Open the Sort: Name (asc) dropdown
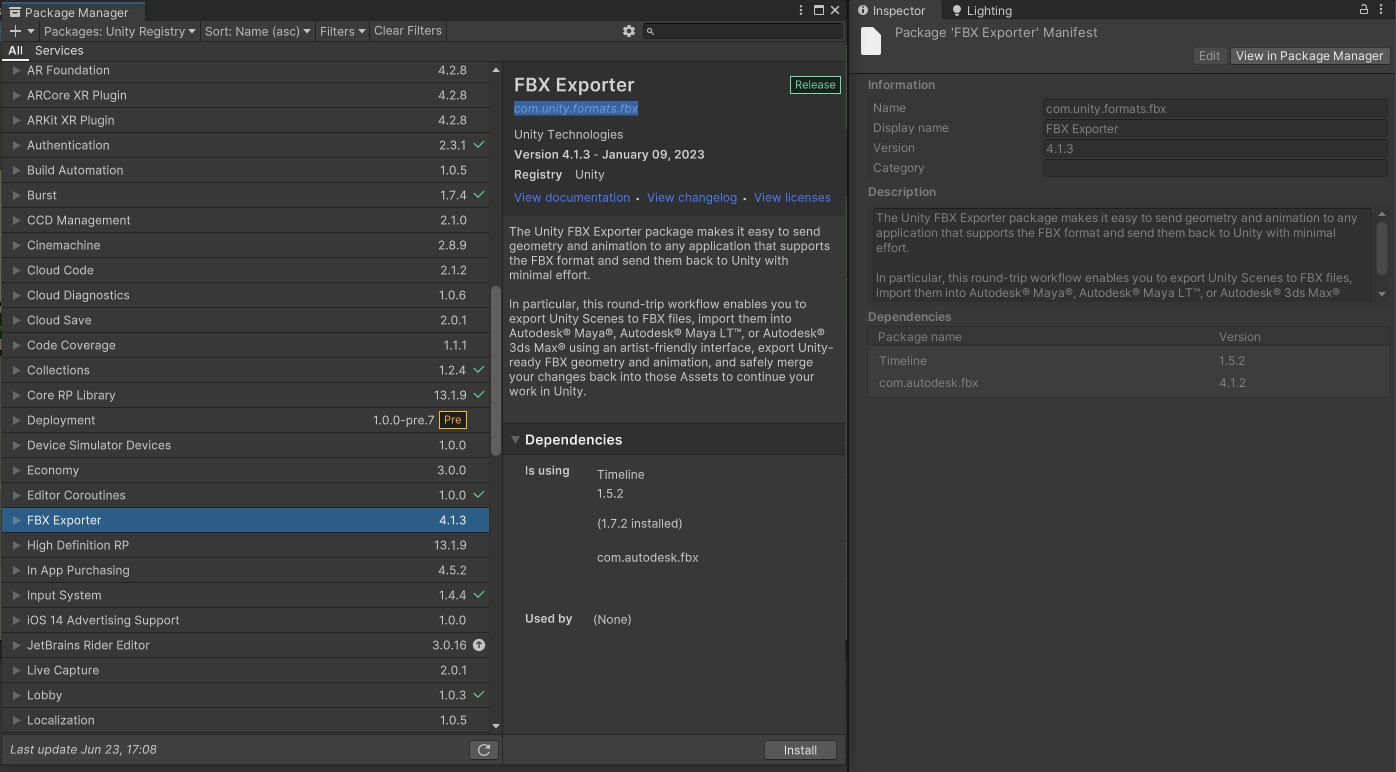This screenshot has height=772, width=1396. pos(257,31)
